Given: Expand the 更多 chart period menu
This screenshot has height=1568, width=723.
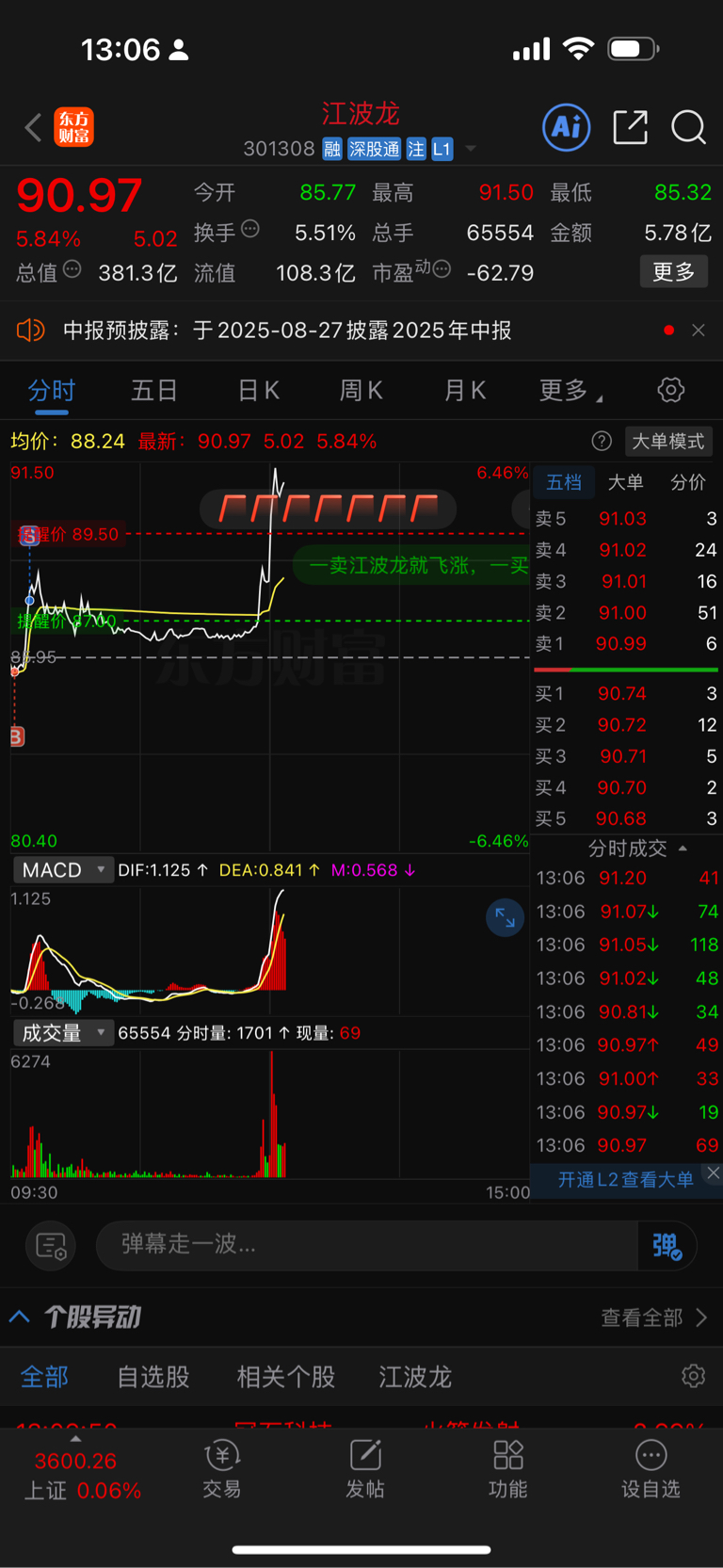Looking at the screenshot, I should (x=570, y=390).
